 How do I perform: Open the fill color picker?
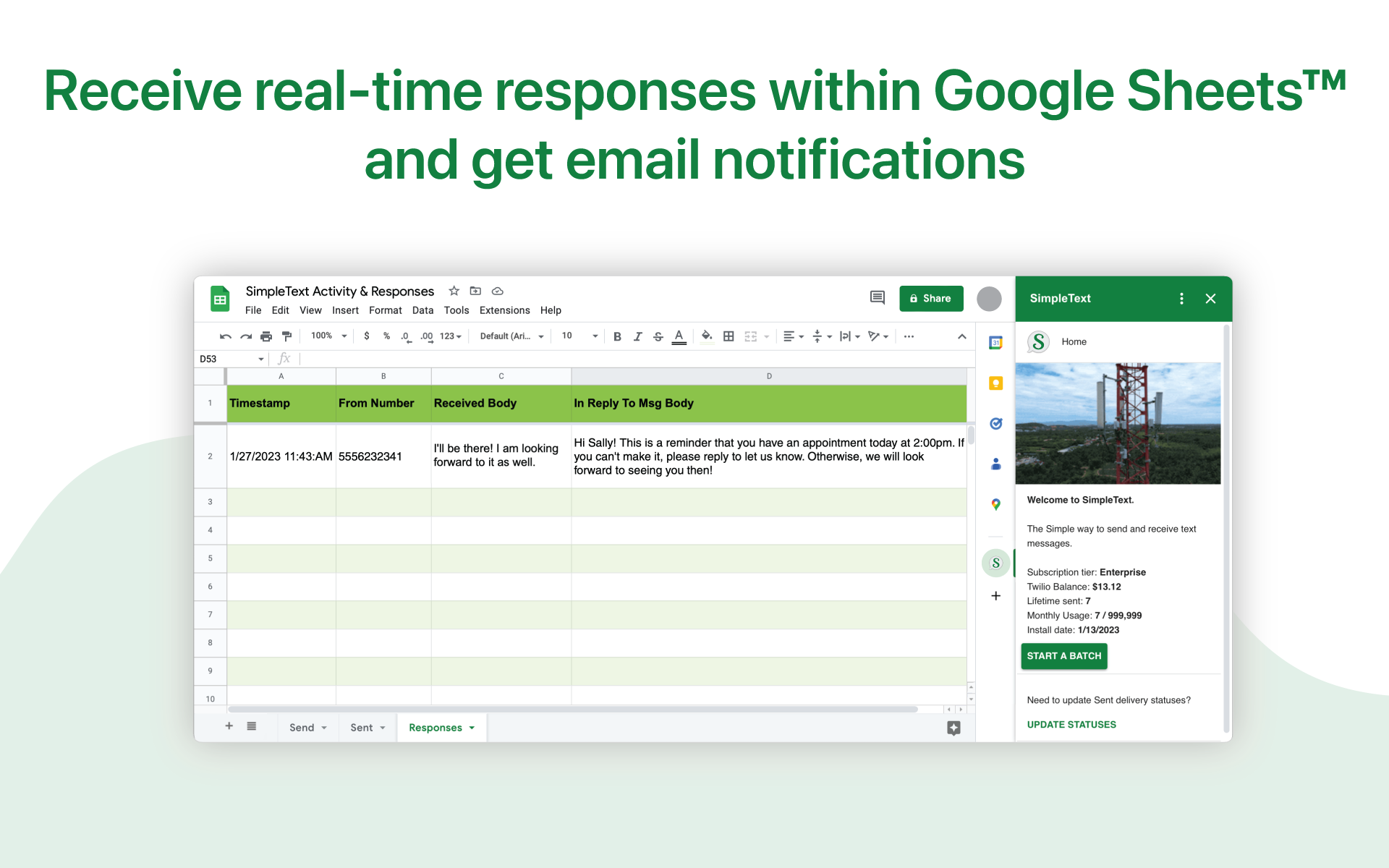click(x=707, y=336)
